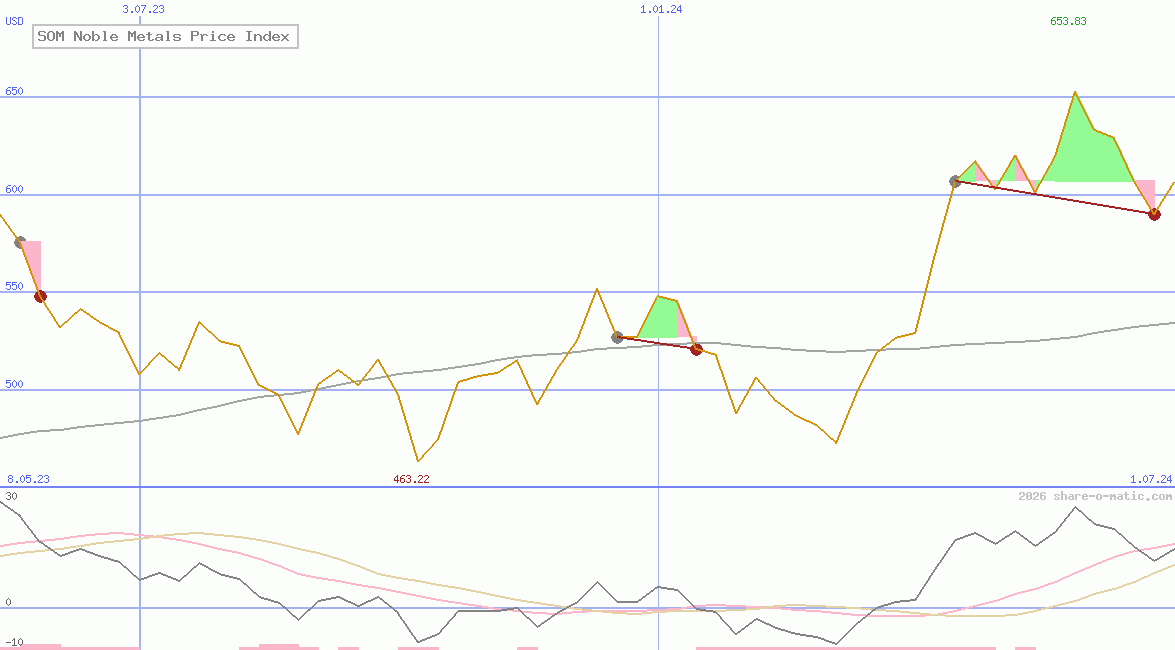Click the 1.07.24 end date label

click(x=1151, y=479)
